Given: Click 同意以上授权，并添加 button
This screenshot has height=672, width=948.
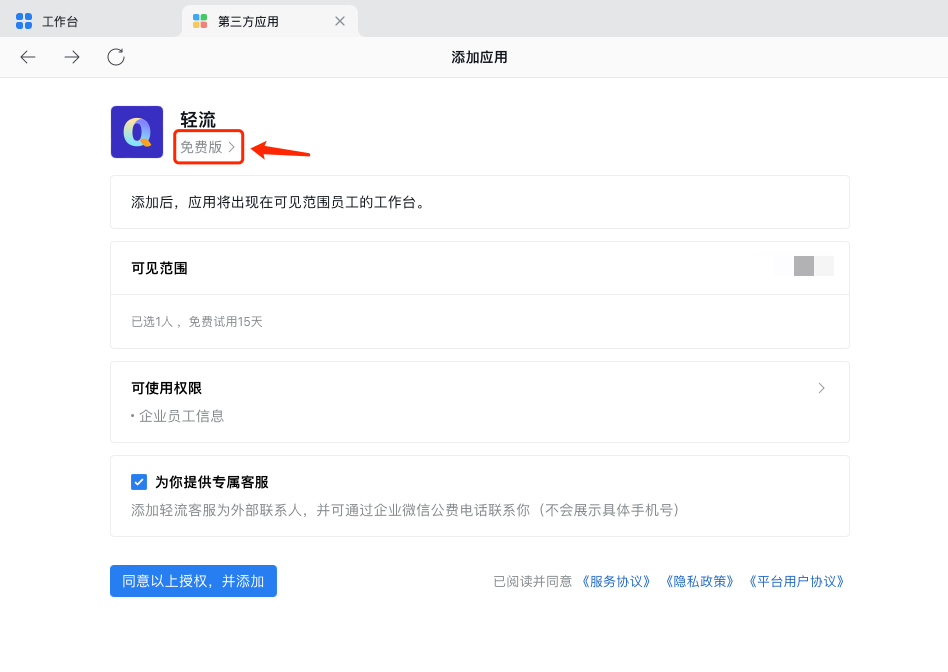Looking at the screenshot, I should click(x=193, y=581).
